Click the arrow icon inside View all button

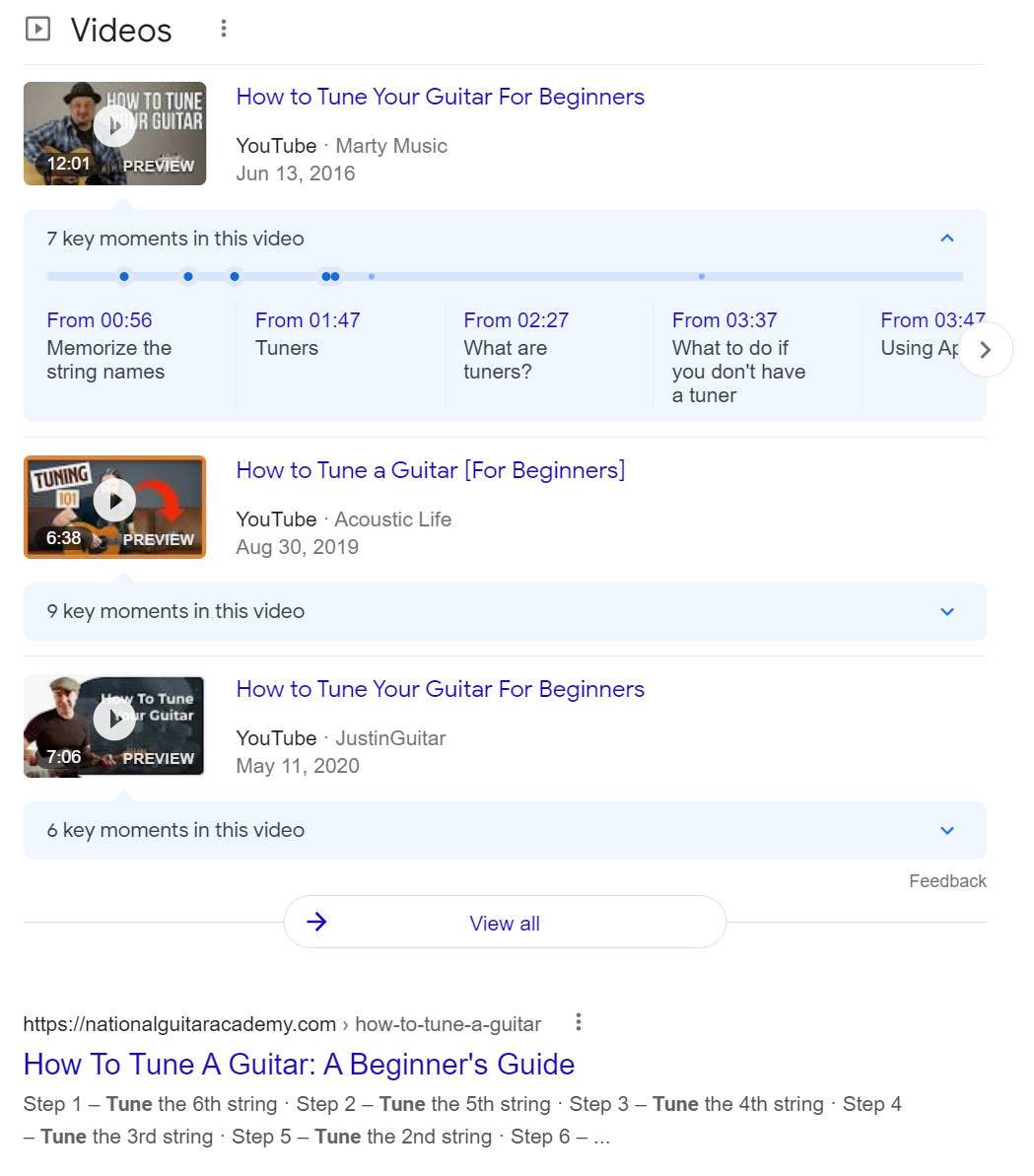(x=315, y=922)
